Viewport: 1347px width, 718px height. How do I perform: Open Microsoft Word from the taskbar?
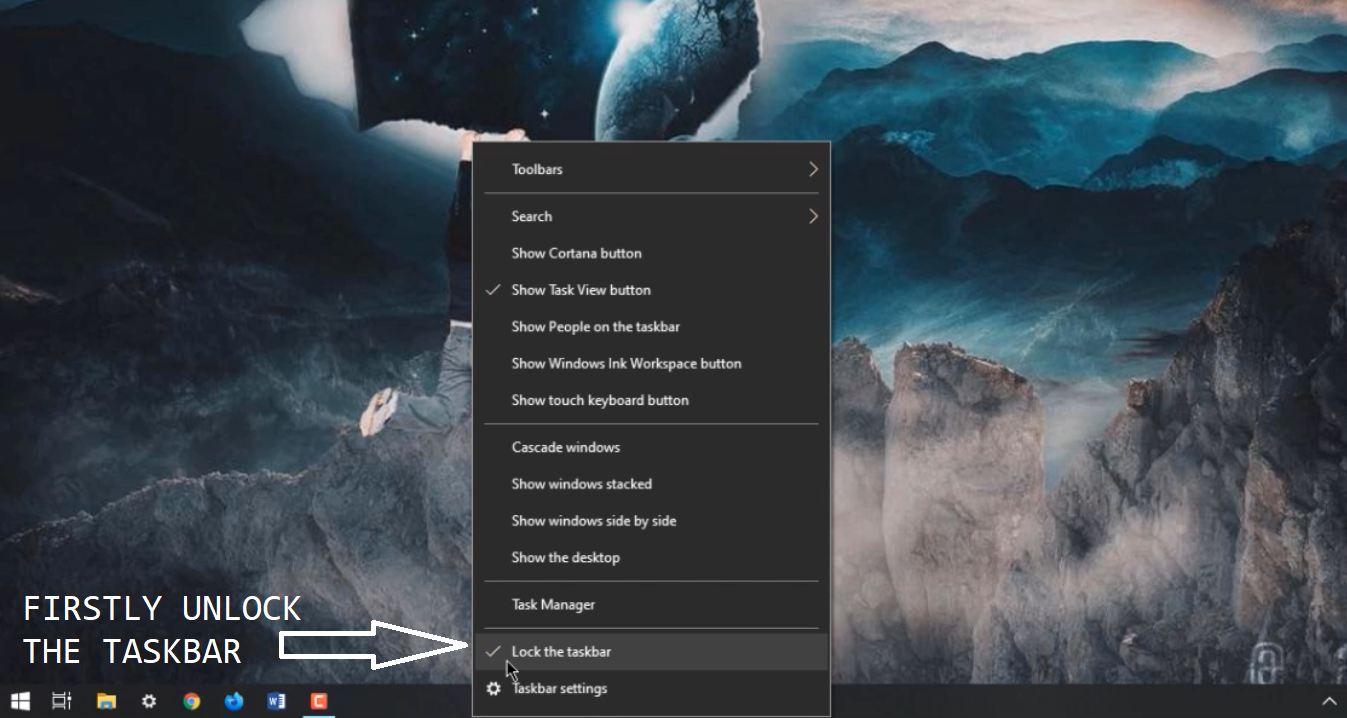(277, 701)
